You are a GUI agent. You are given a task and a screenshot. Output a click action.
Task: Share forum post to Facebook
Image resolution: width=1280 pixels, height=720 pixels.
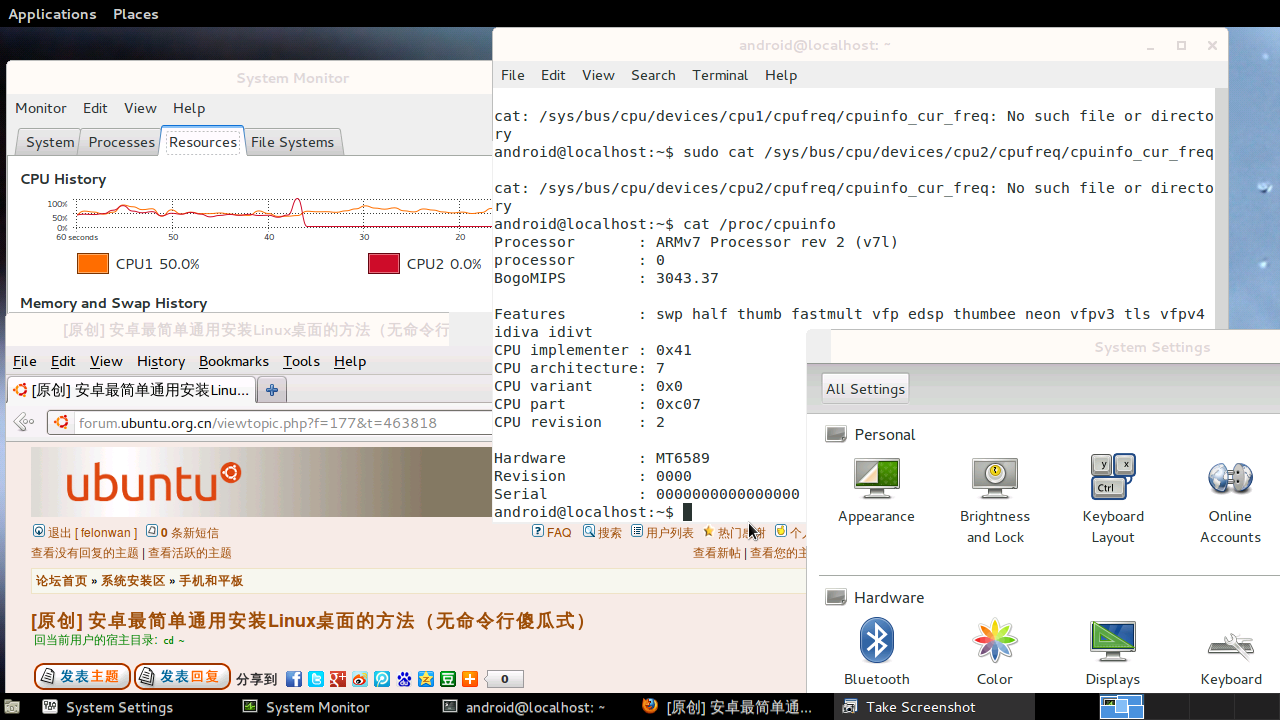pos(294,679)
